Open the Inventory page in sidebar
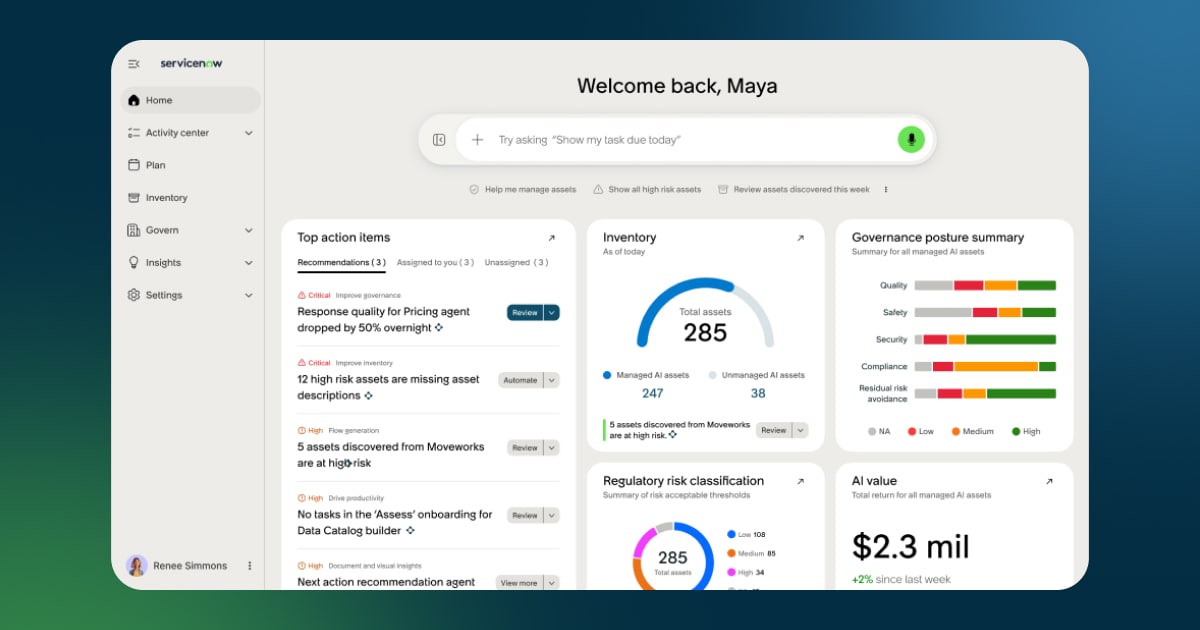The height and width of the screenshot is (630, 1200). (190, 198)
